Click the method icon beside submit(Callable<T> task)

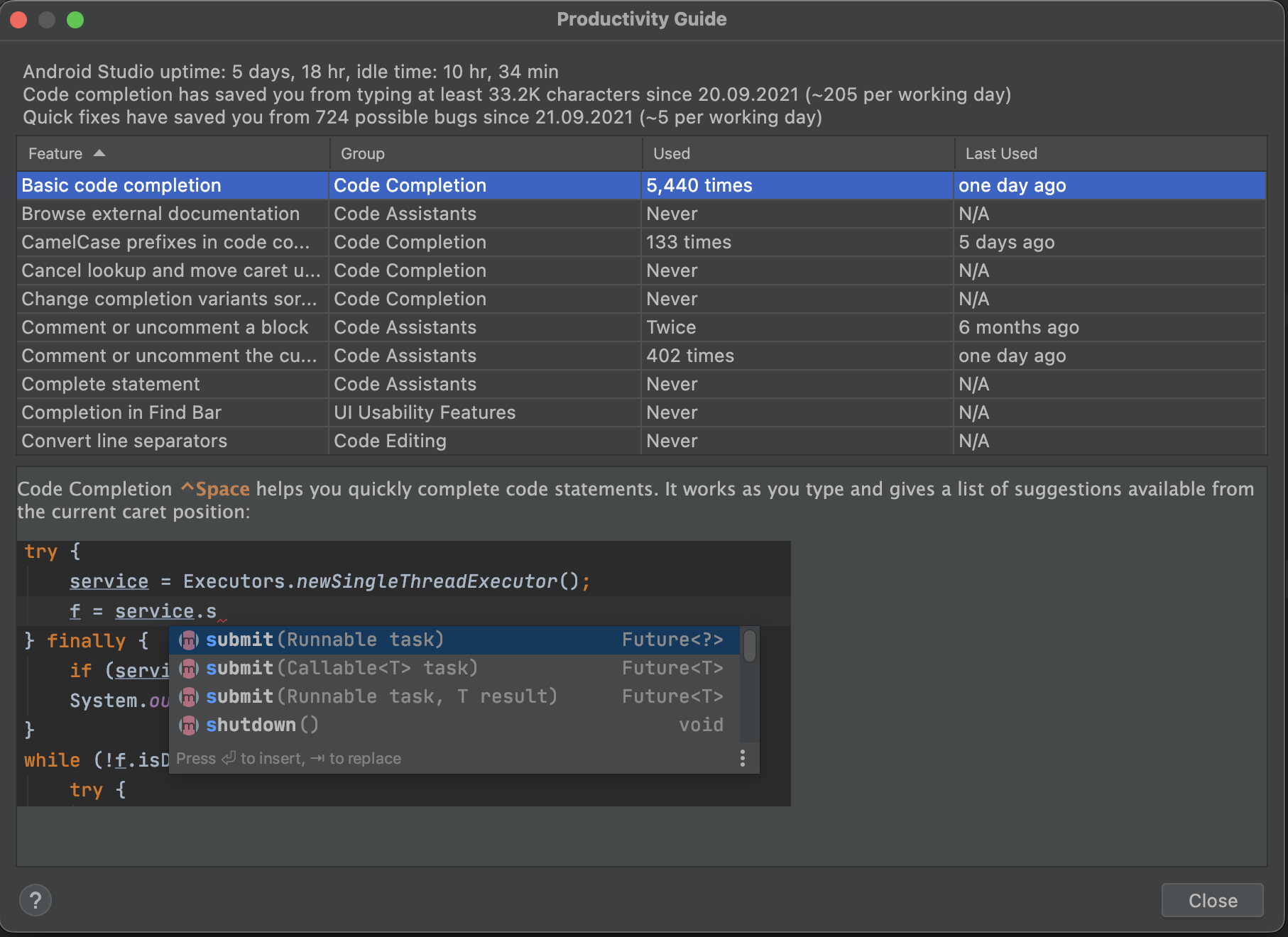pos(188,668)
